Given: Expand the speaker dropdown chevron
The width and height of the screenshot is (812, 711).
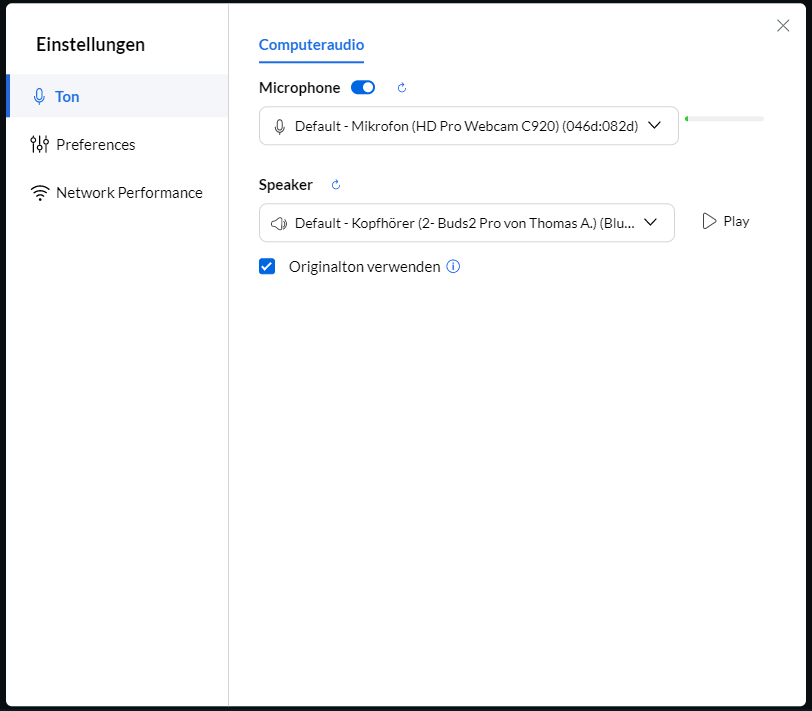Looking at the screenshot, I should coord(650,223).
